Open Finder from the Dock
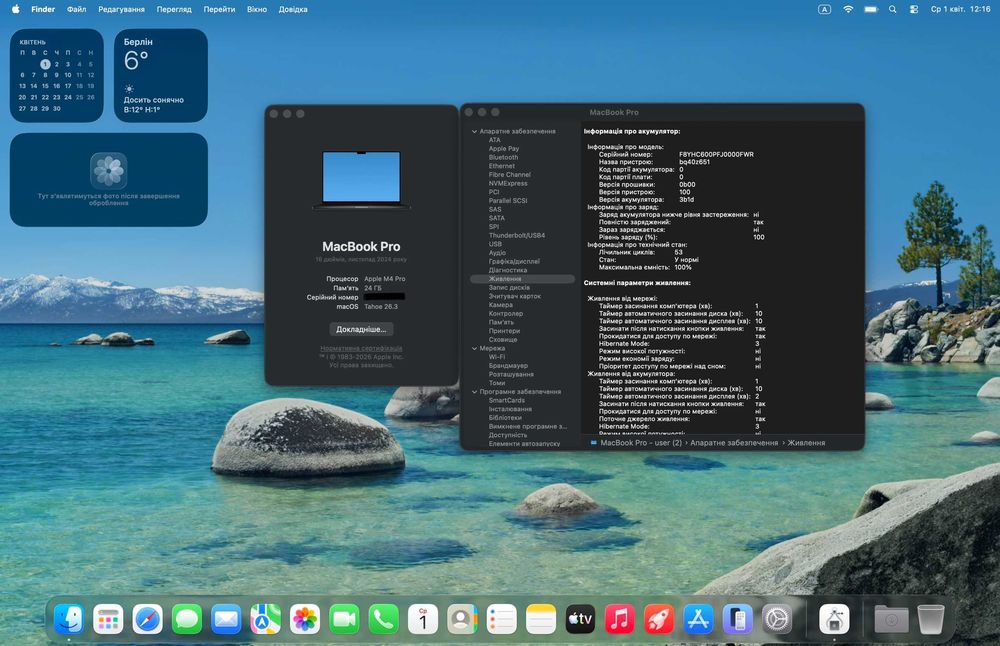Screen dimensions: 1000x646 pos(69,619)
